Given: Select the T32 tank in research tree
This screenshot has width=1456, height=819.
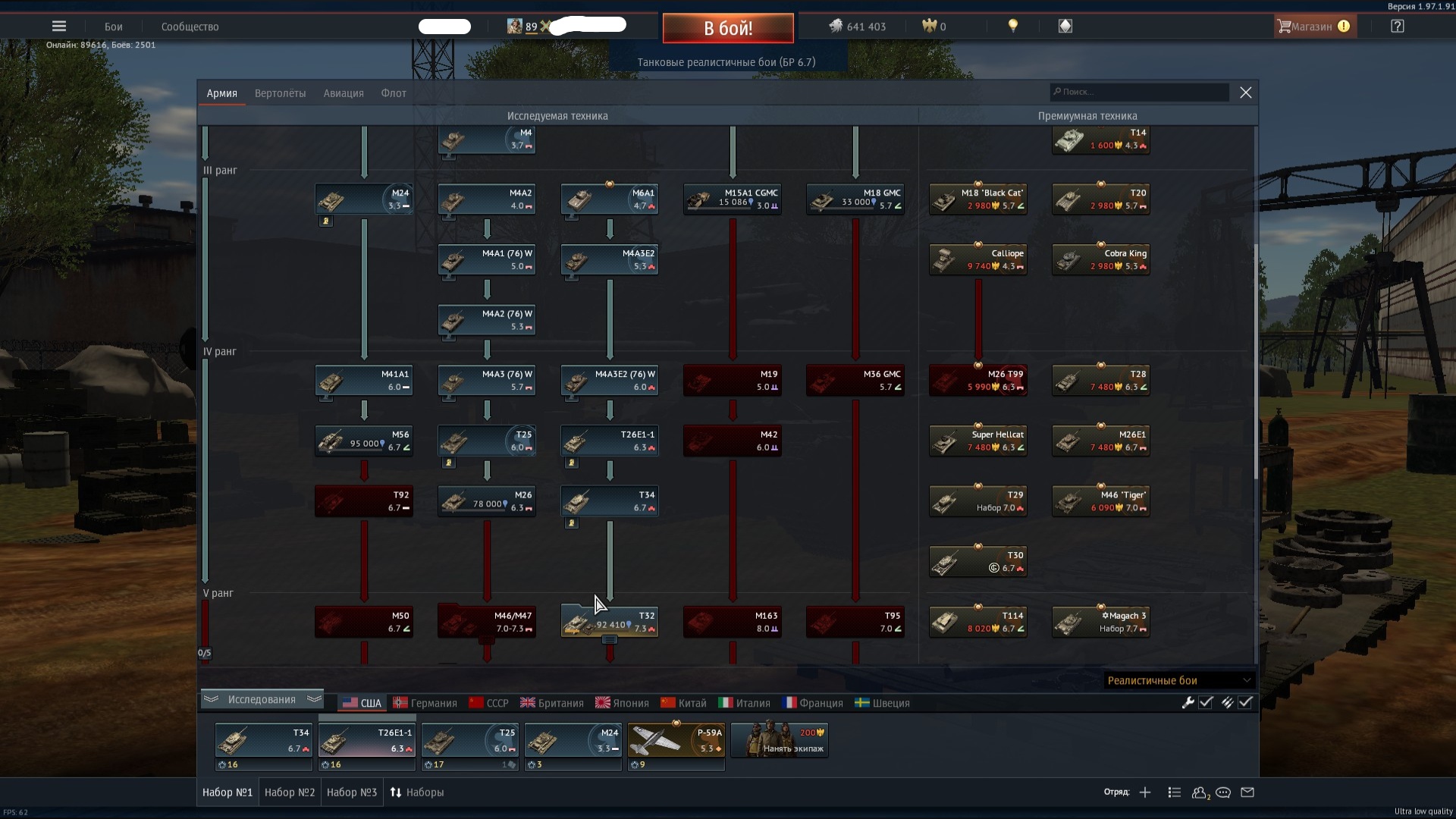Looking at the screenshot, I should (610, 621).
